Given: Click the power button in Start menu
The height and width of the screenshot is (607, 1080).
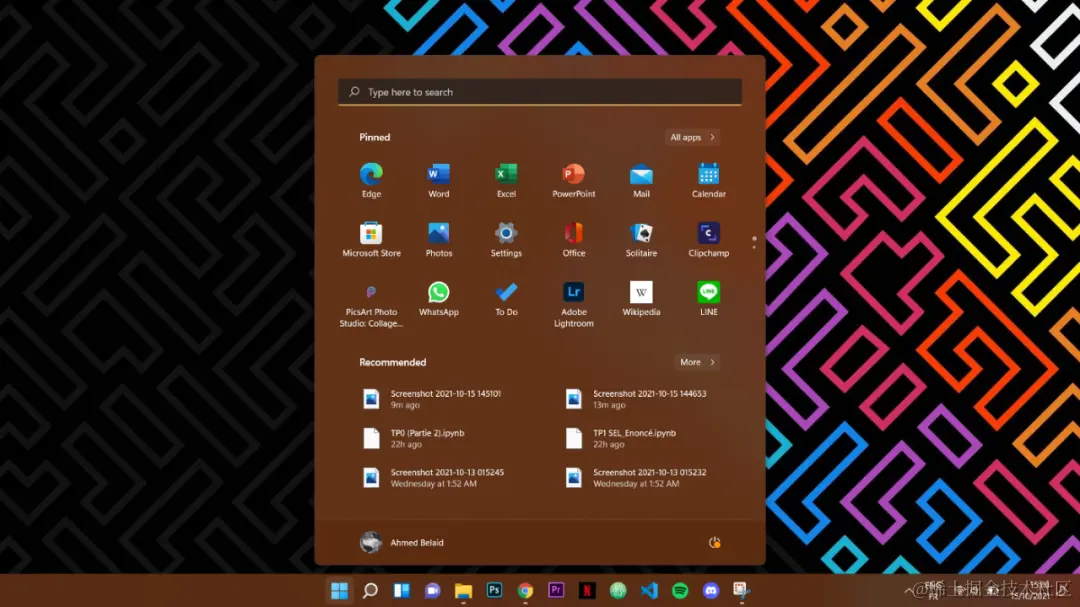Looking at the screenshot, I should [714, 543].
